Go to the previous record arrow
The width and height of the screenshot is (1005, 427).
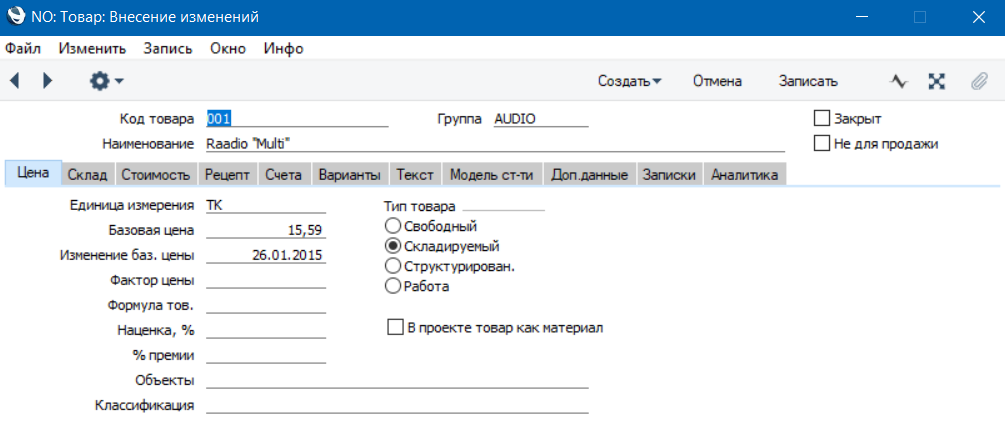14,81
